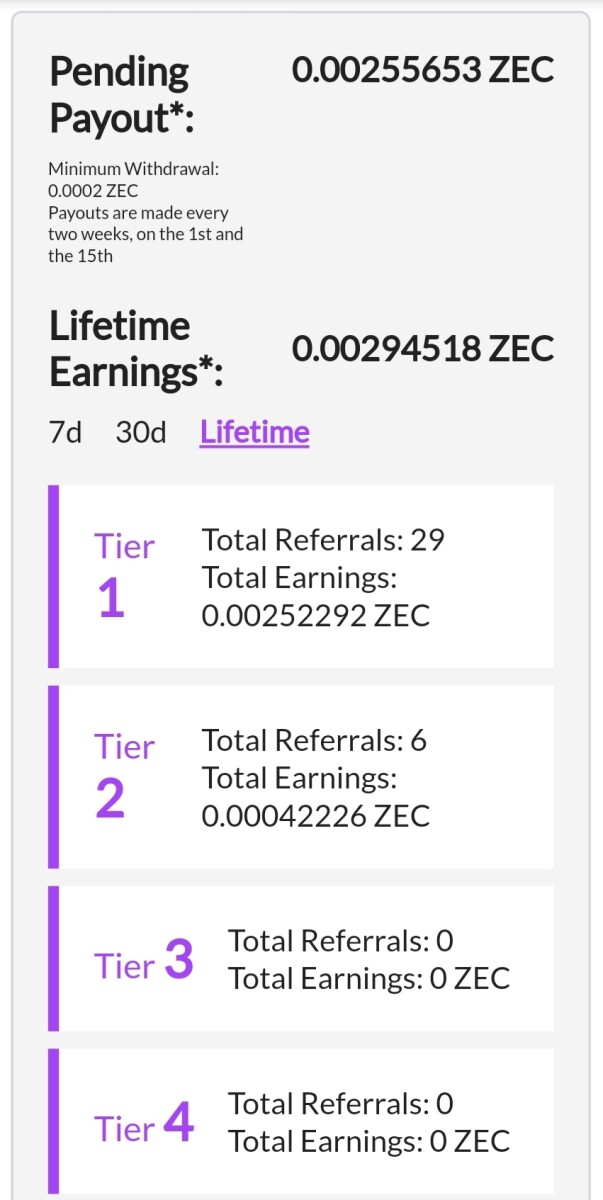Click Tier 2 Total Referrals: 6

[314, 740]
